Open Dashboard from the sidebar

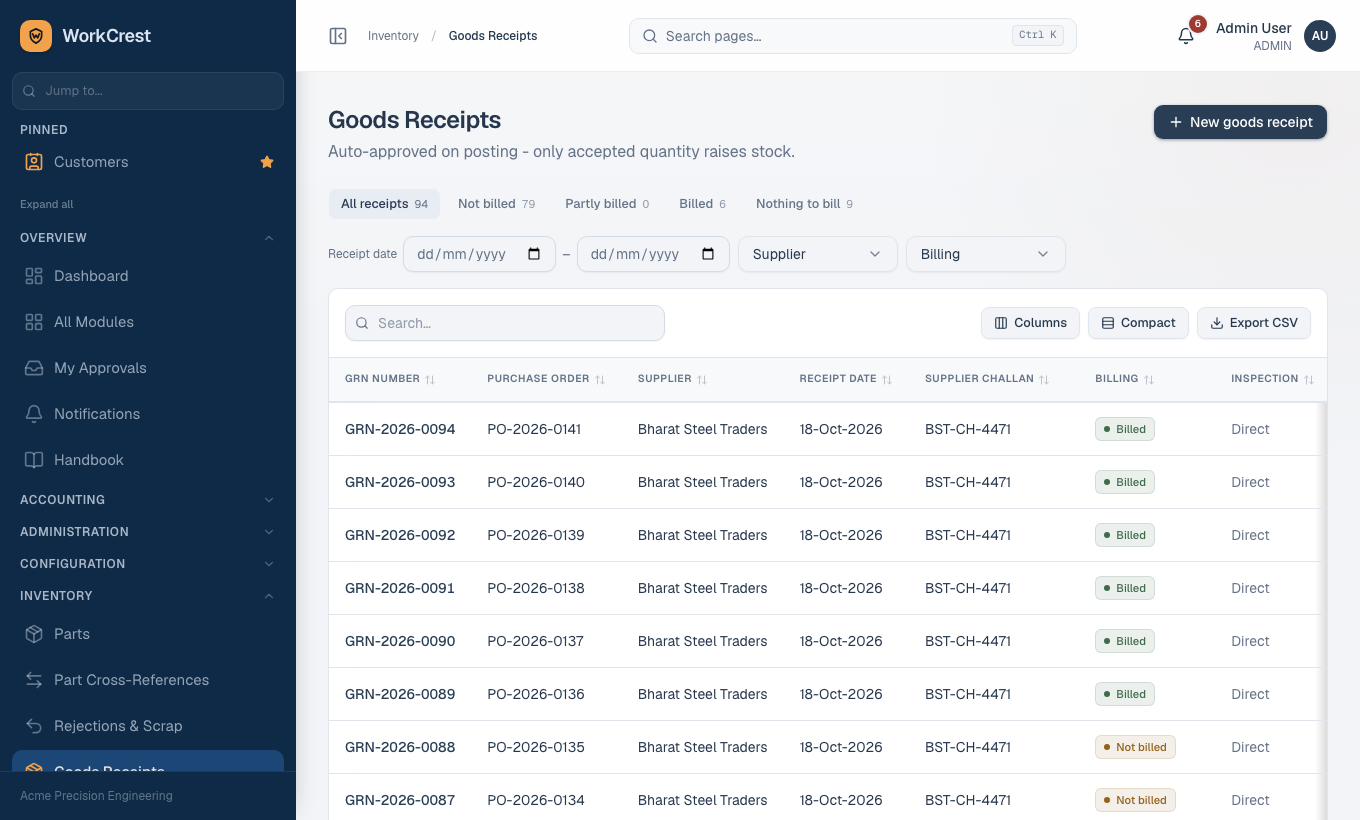coord(148,276)
